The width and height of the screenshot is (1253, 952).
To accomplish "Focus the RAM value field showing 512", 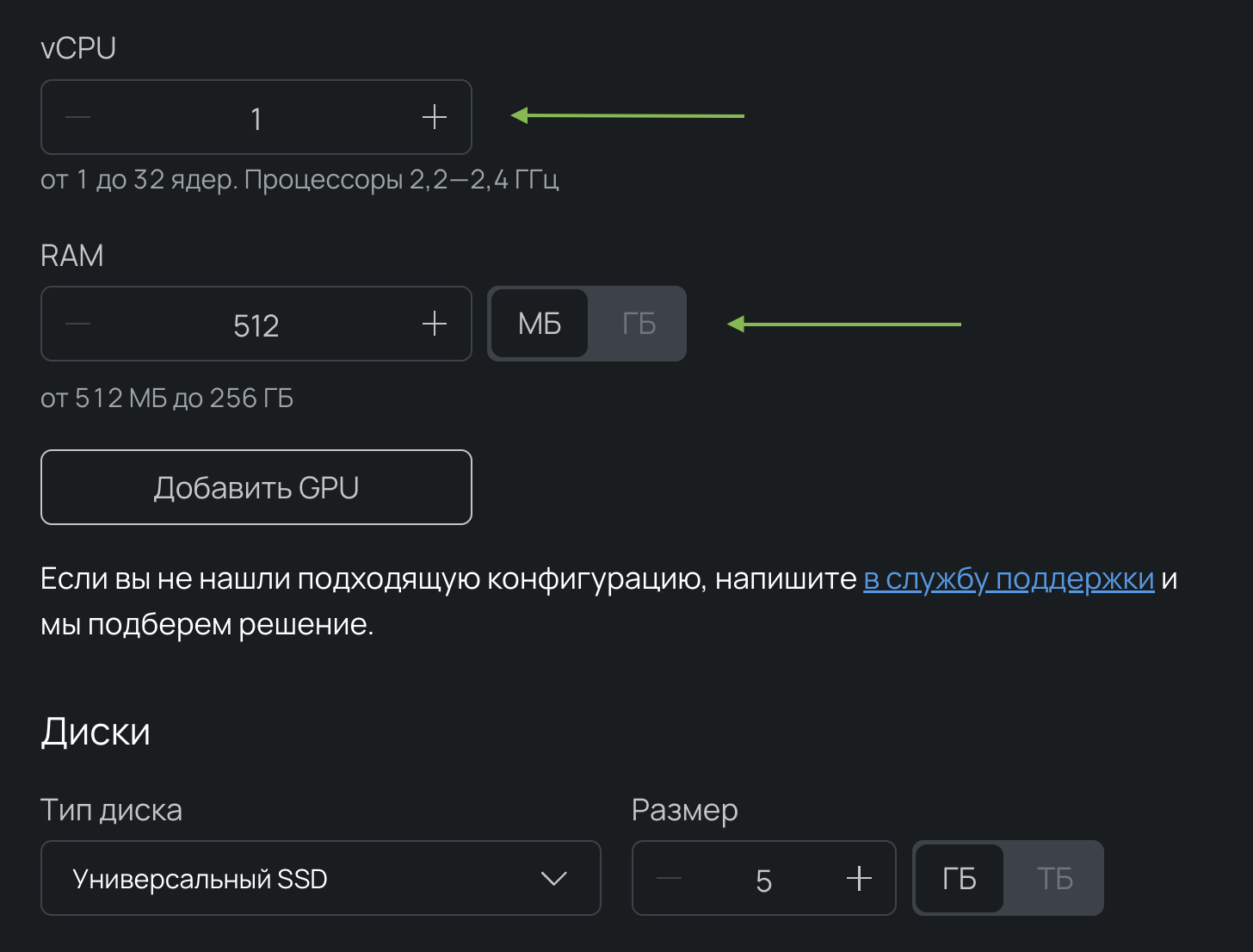I will tap(256, 325).
